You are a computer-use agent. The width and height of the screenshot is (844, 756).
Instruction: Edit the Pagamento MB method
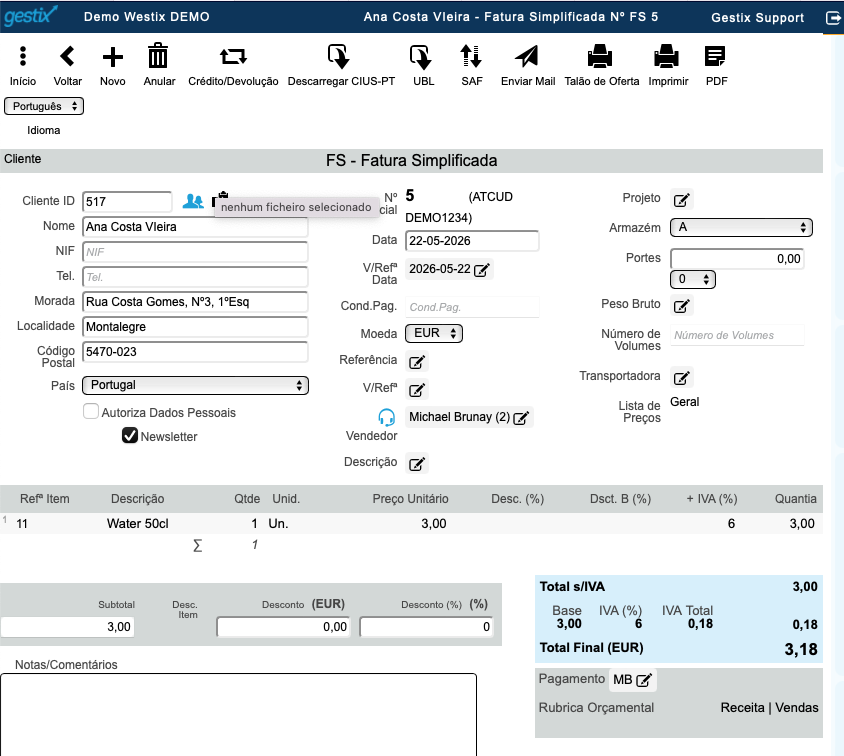click(x=632, y=680)
